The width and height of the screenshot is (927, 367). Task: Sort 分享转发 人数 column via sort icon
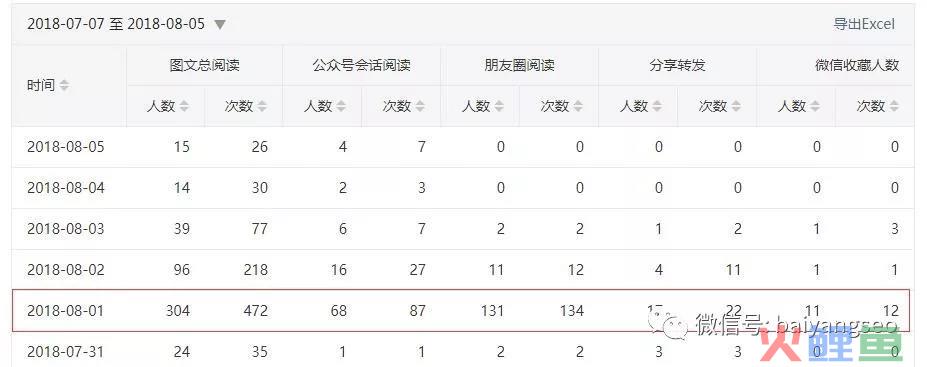coord(657,106)
